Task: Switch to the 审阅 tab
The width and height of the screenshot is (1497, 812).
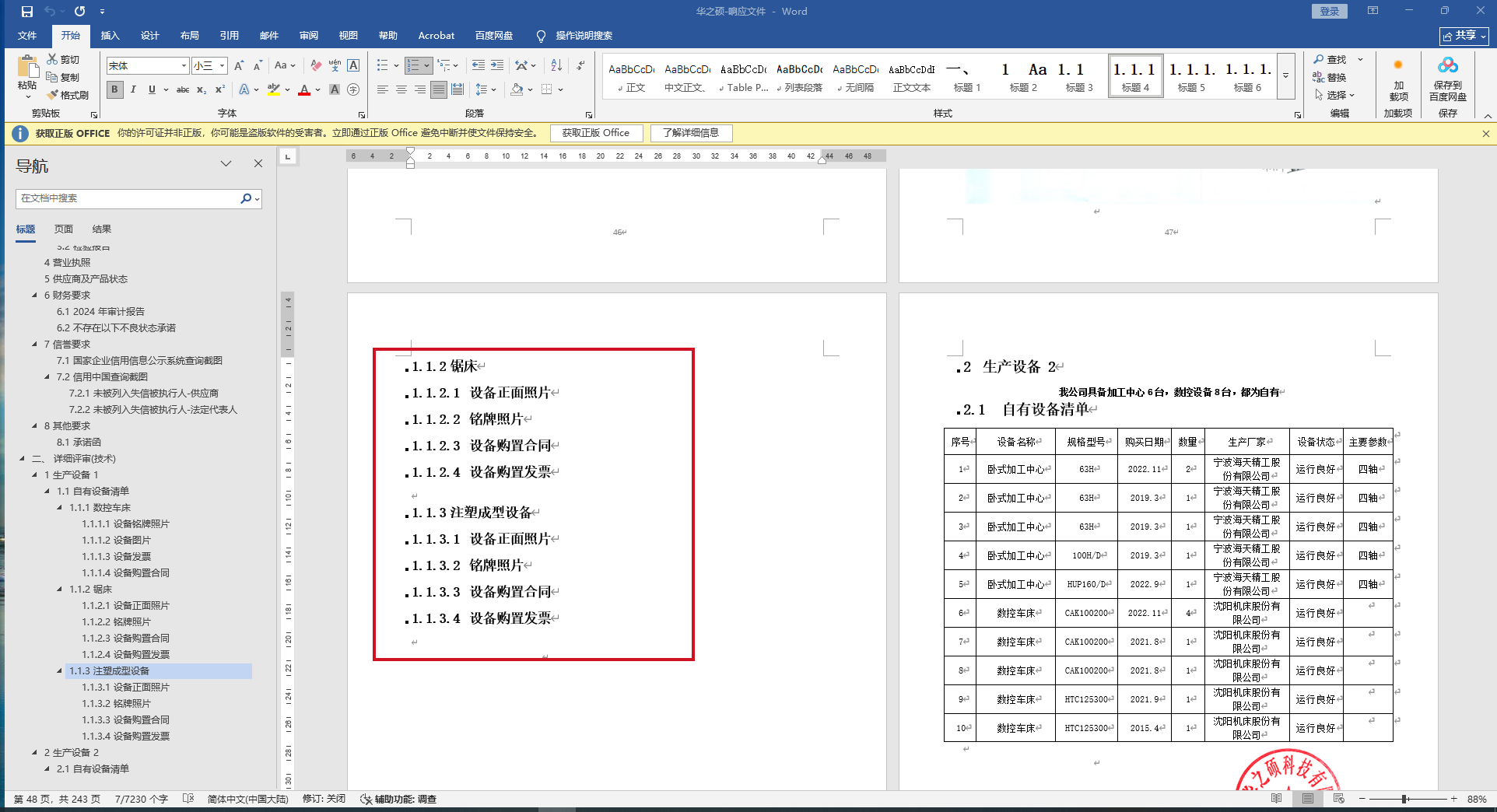Action: pos(309,36)
